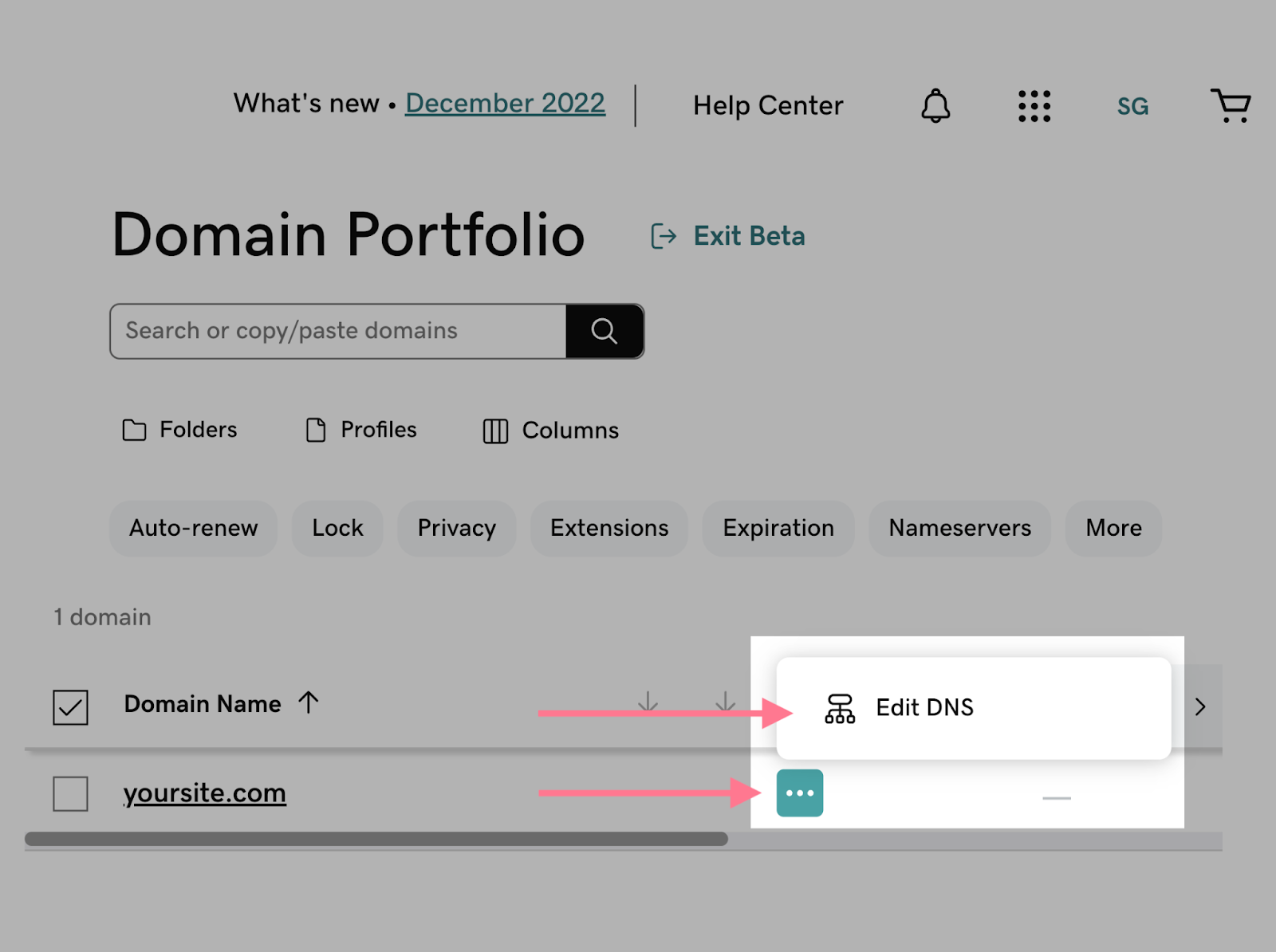Image resolution: width=1276 pixels, height=952 pixels.
Task: Open the SG account menu
Action: coord(1132,106)
